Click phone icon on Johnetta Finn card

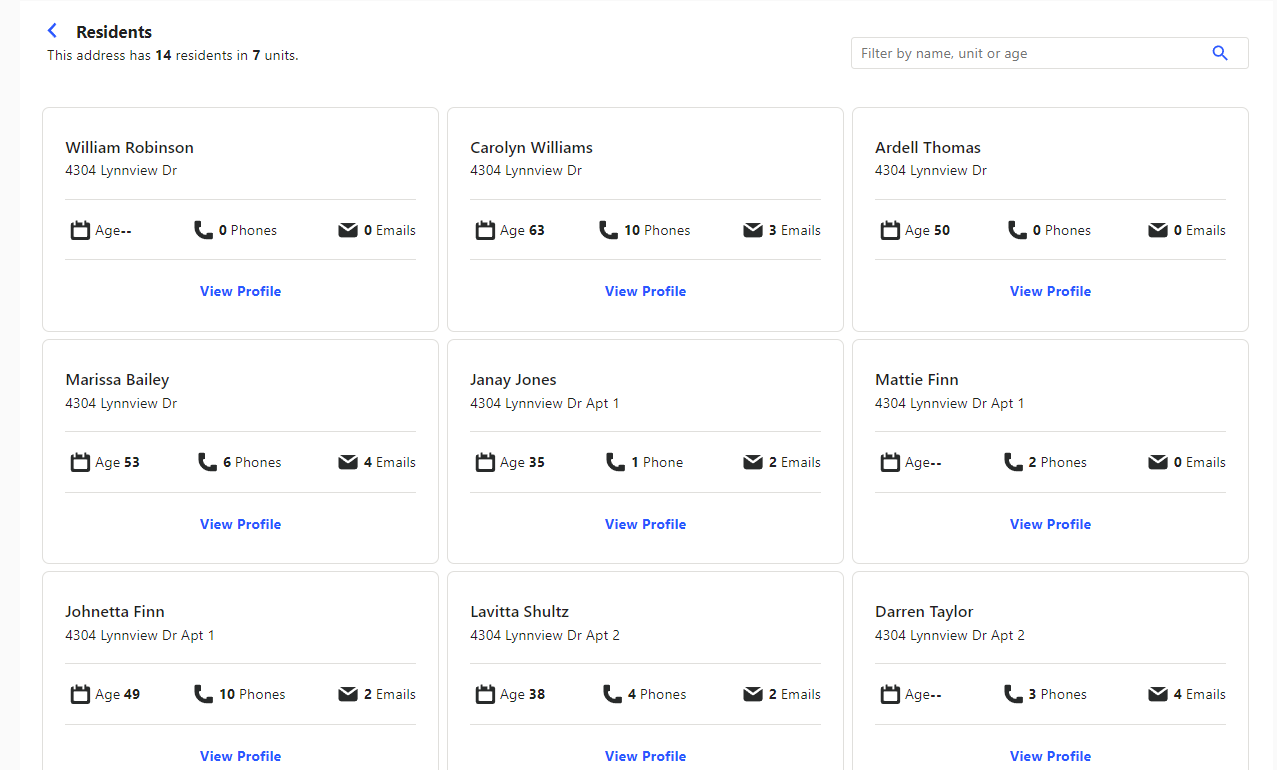pos(204,694)
